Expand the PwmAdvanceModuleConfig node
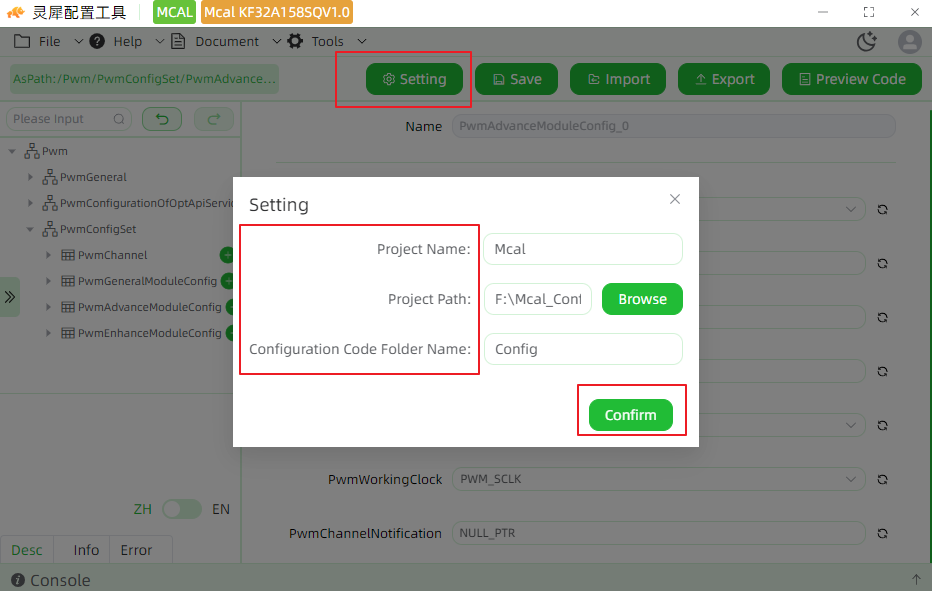 (x=48, y=307)
